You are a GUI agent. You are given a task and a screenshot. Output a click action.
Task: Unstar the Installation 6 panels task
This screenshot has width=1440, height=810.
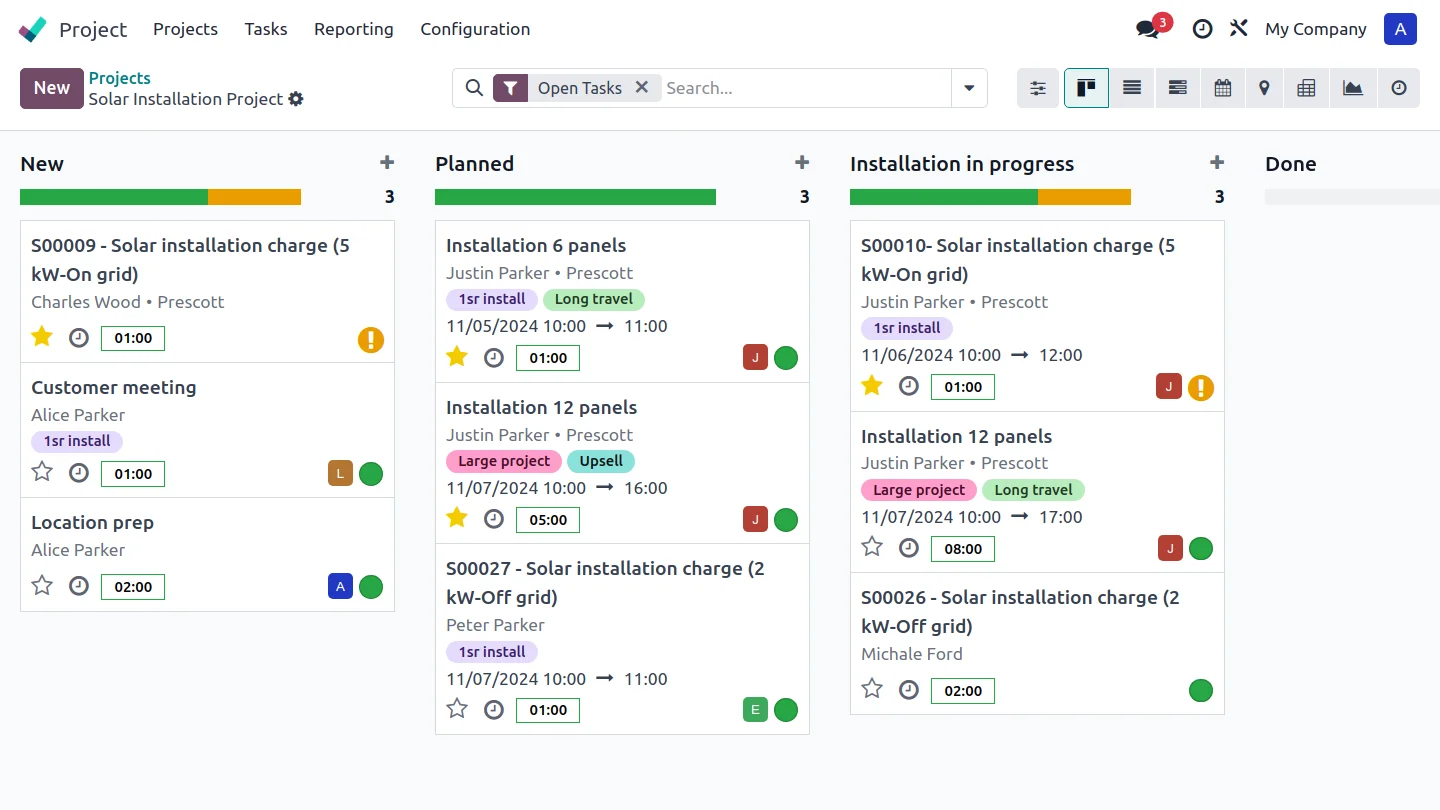(x=457, y=357)
